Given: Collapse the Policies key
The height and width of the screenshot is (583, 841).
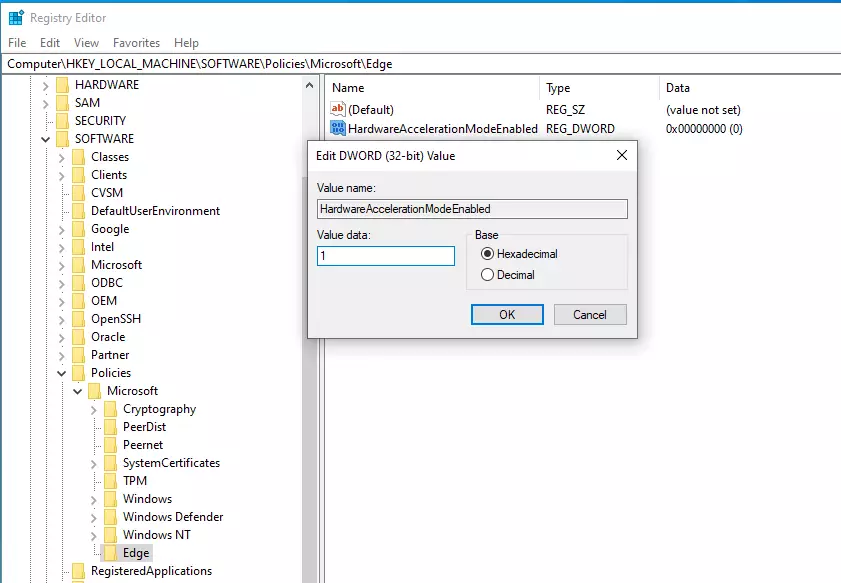Looking at the screenshot, I should click(x=62, y=373).
